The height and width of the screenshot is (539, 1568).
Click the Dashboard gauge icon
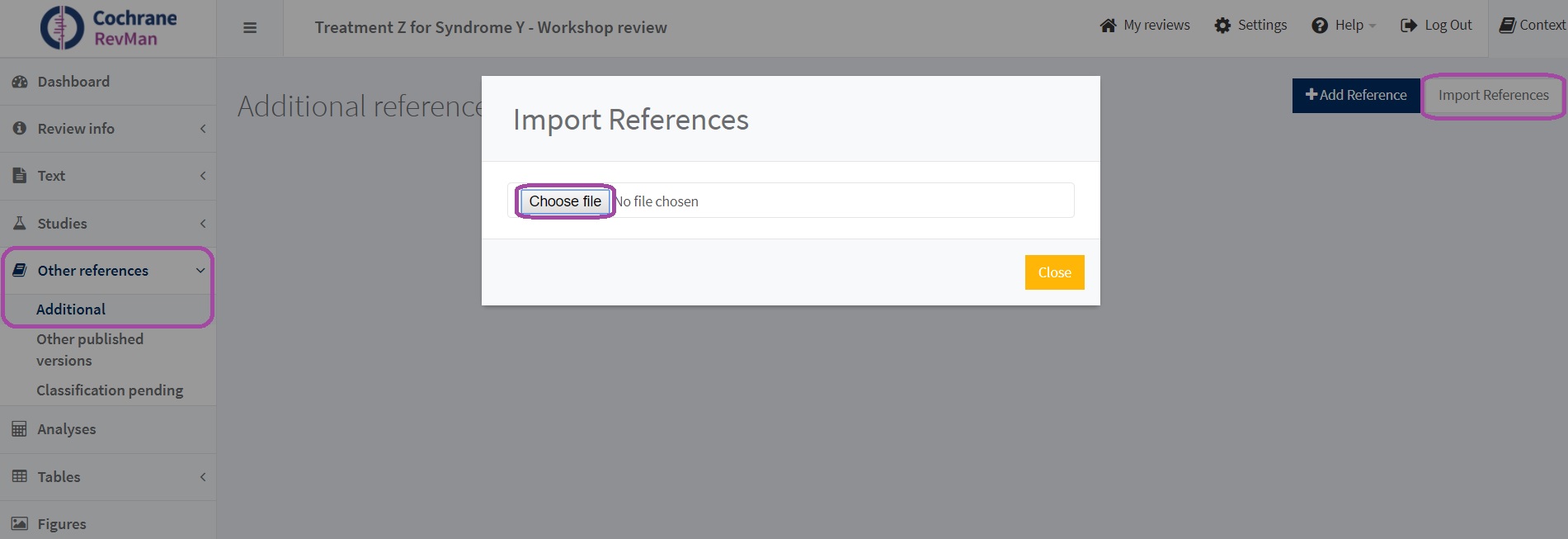[x=20, y=82]
